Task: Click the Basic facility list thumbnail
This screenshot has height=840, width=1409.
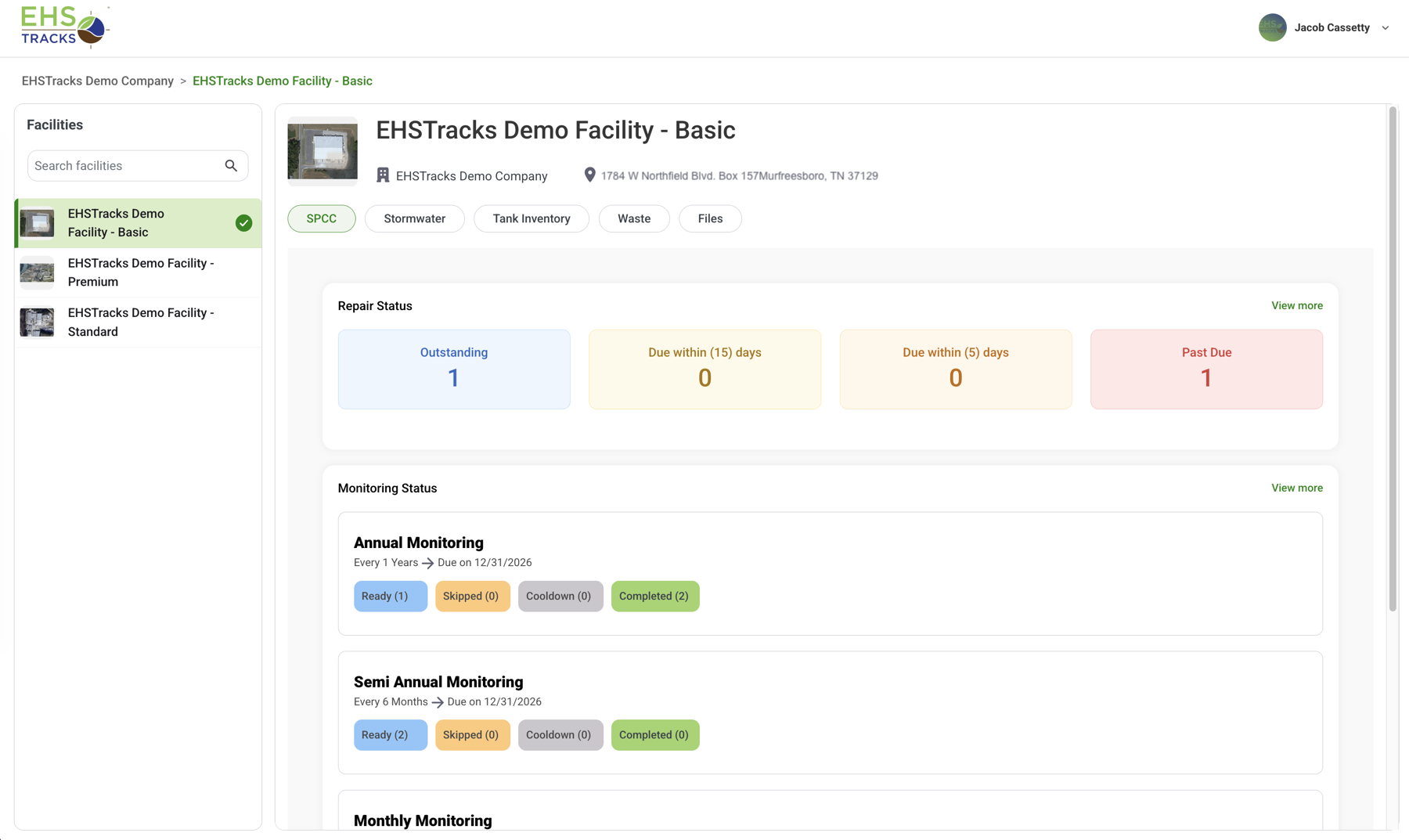Action: tap(37, 223)
